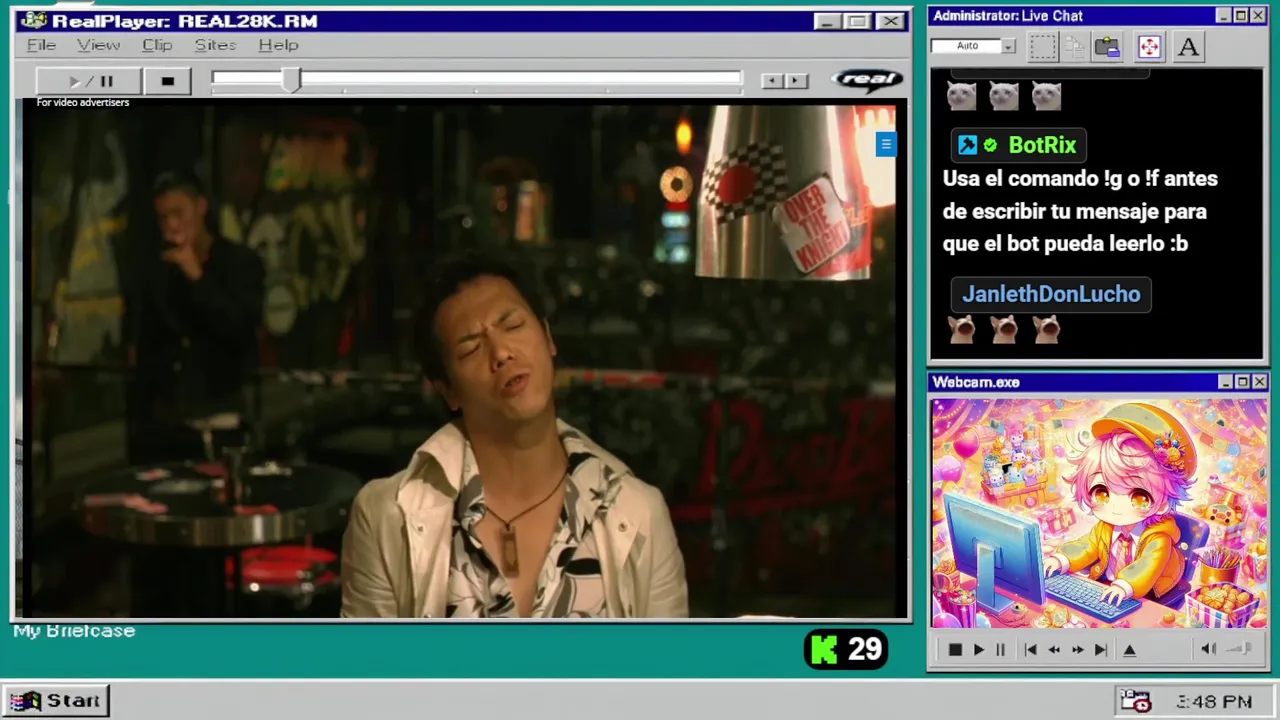Image resolution: width=1280 pixels, height=720 pixels.
Task: Click the Play button in Webcam.exe
Action: tap(979, 650)
